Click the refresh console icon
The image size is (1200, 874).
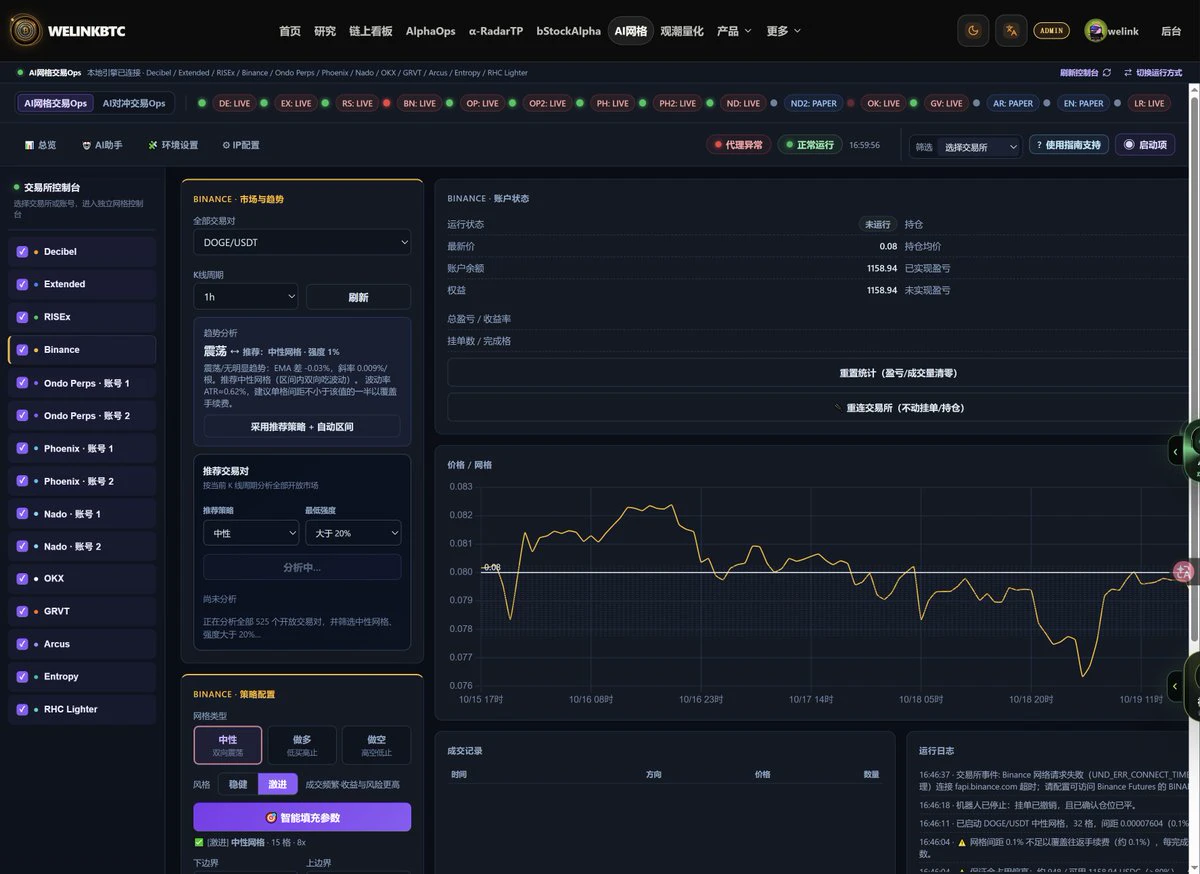point(1107,73)
